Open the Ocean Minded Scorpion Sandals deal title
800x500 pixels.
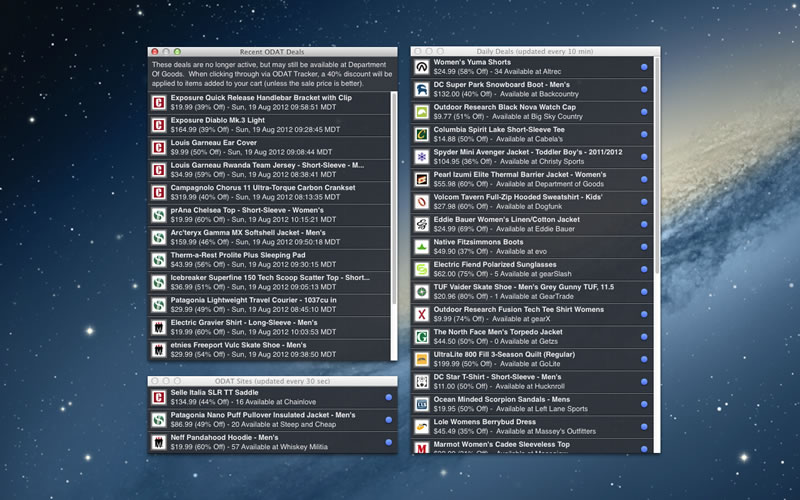tap(502, 399)
